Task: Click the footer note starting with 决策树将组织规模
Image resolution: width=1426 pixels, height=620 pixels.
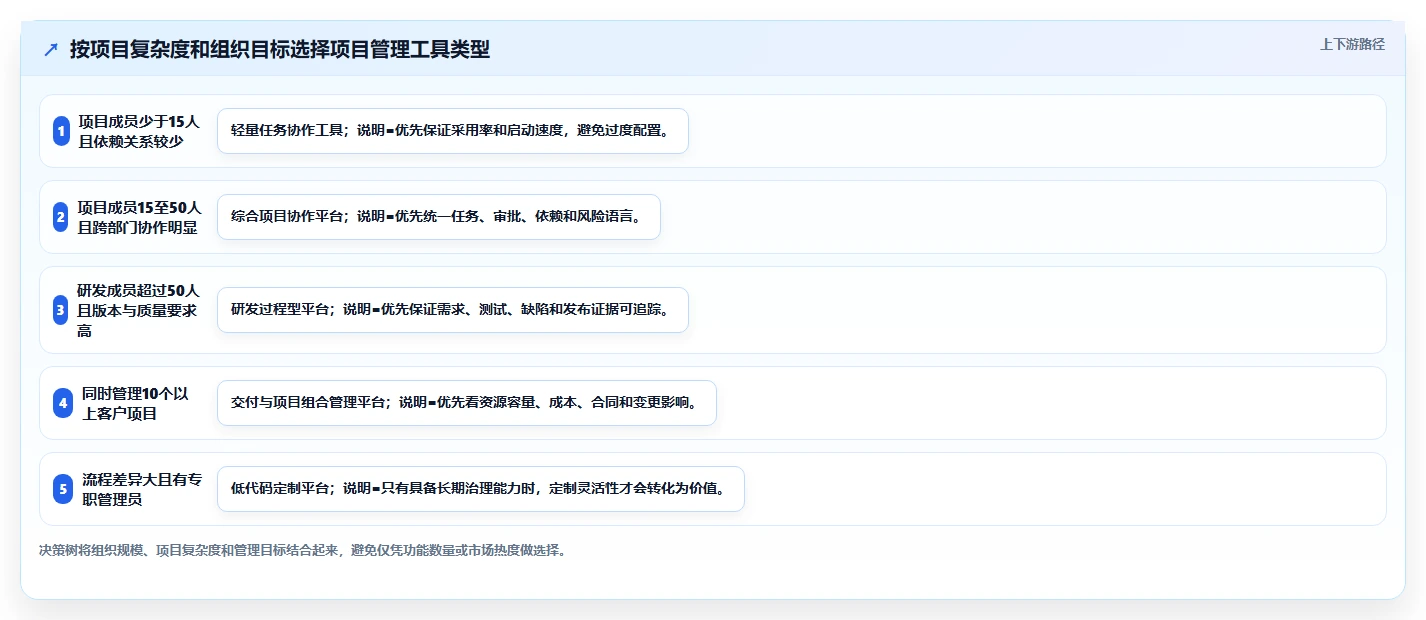Action: pos(302,550)
